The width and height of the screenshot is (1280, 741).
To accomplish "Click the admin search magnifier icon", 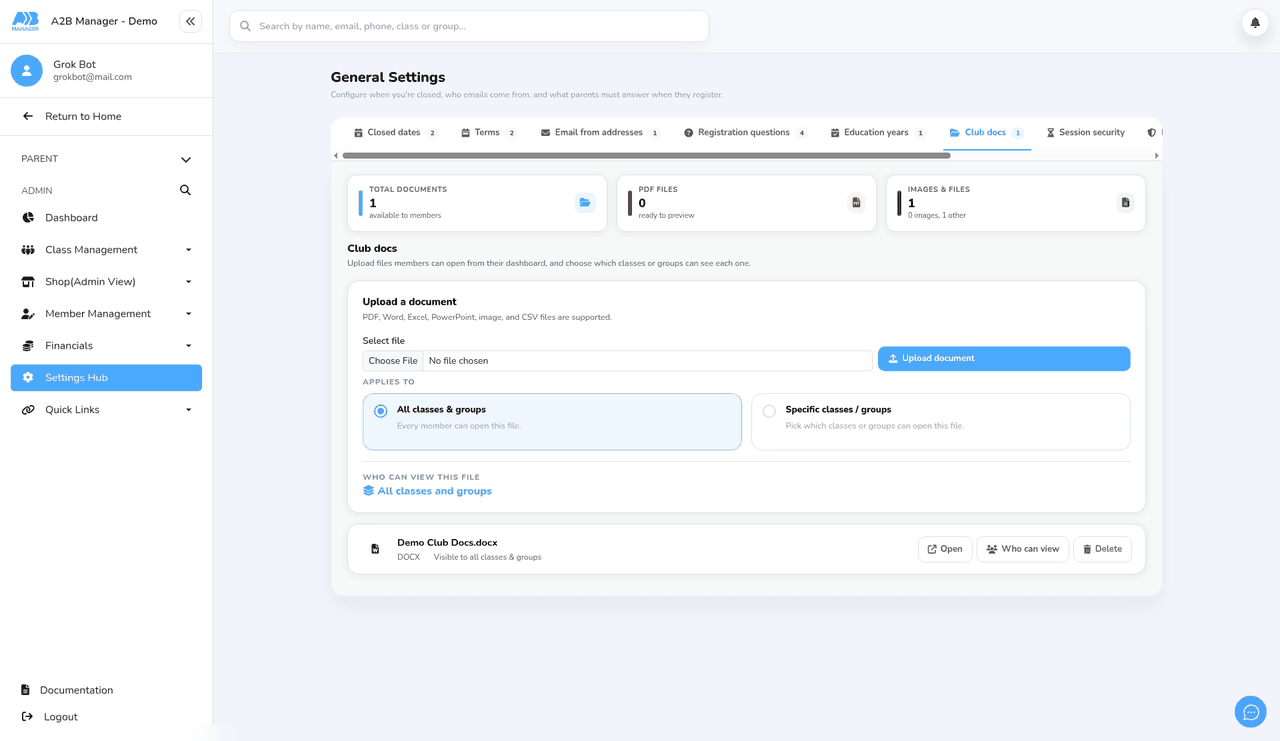I will pos(185,190).
